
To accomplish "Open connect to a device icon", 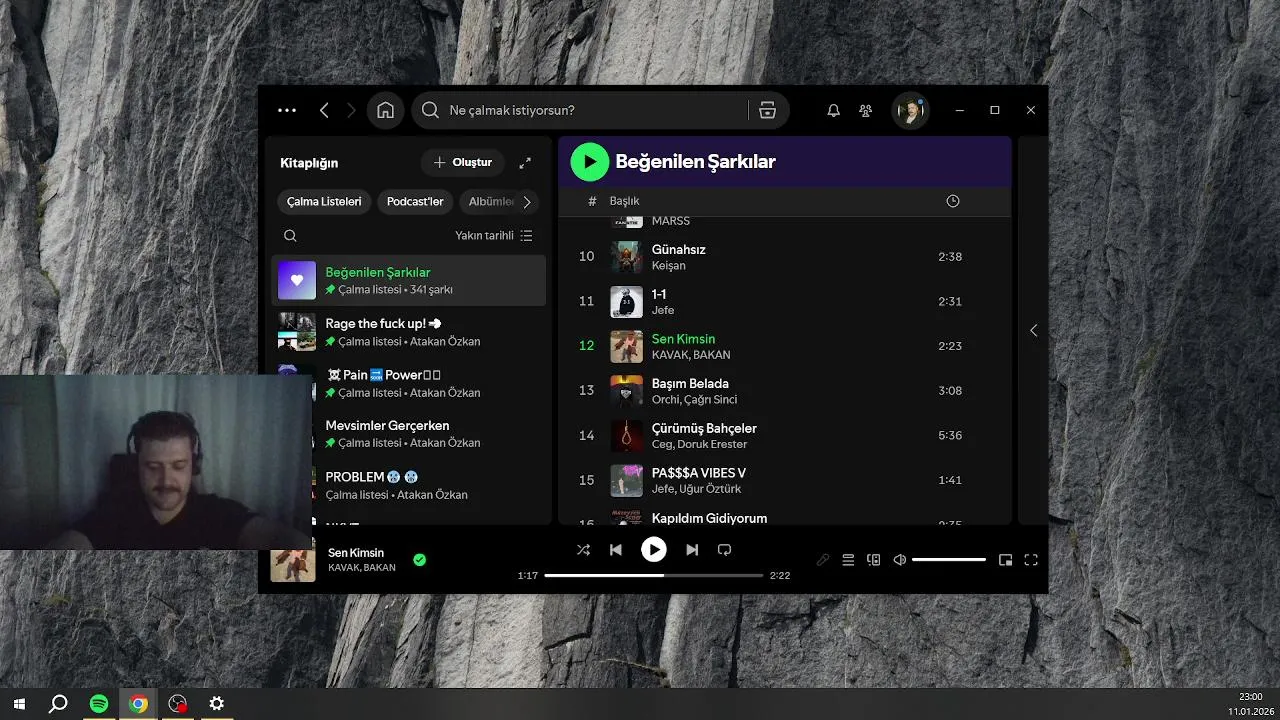I will pyautogui.click(x=874, y=560).
